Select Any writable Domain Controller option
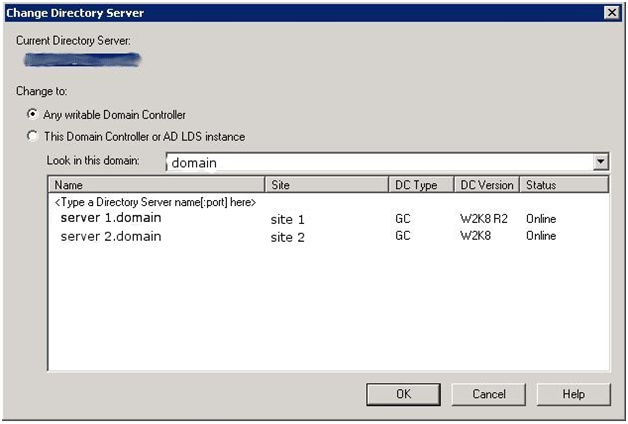This screenshot has height=424, width=628. (x=33, y=115)
